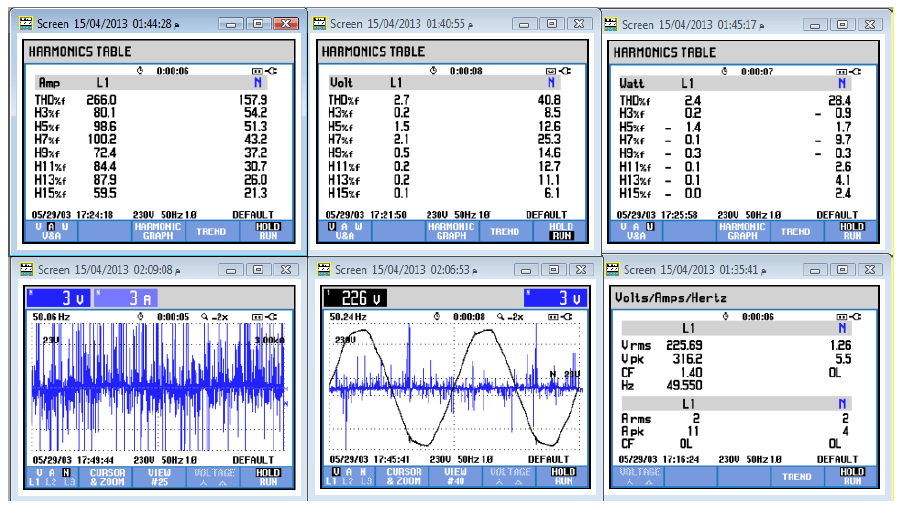The width and height of the screenshot is (903, 513).
Task: Click the light blue 3 A channel label
Action: pyautogui.click(x=124, y=297)
